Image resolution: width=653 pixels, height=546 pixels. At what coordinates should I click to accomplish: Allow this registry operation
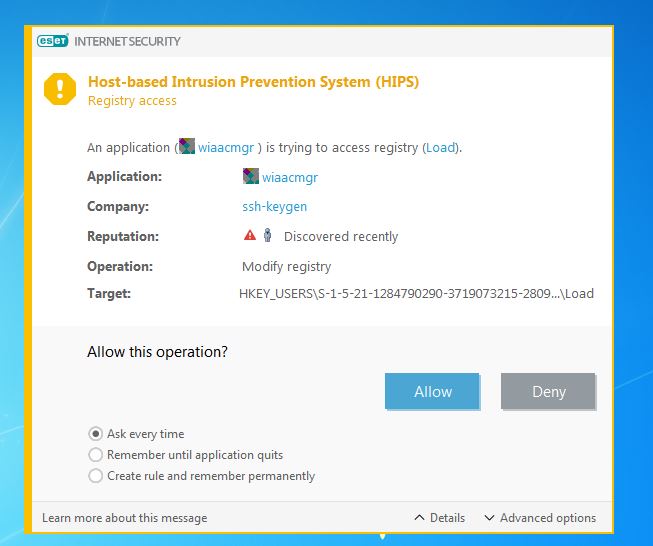point(432,392)
